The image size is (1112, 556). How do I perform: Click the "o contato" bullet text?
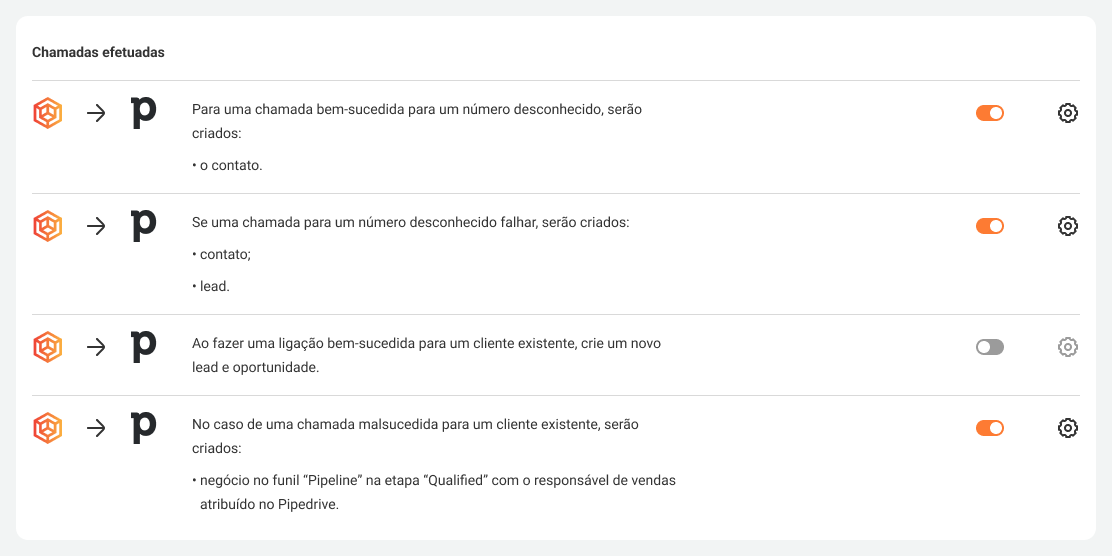[230, 165]
